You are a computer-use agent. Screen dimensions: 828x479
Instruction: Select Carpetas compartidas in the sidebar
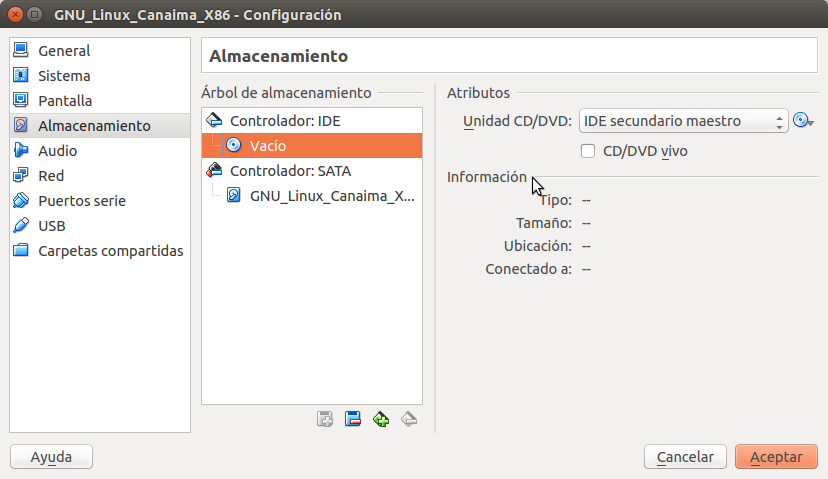click(x=110, y=251)
